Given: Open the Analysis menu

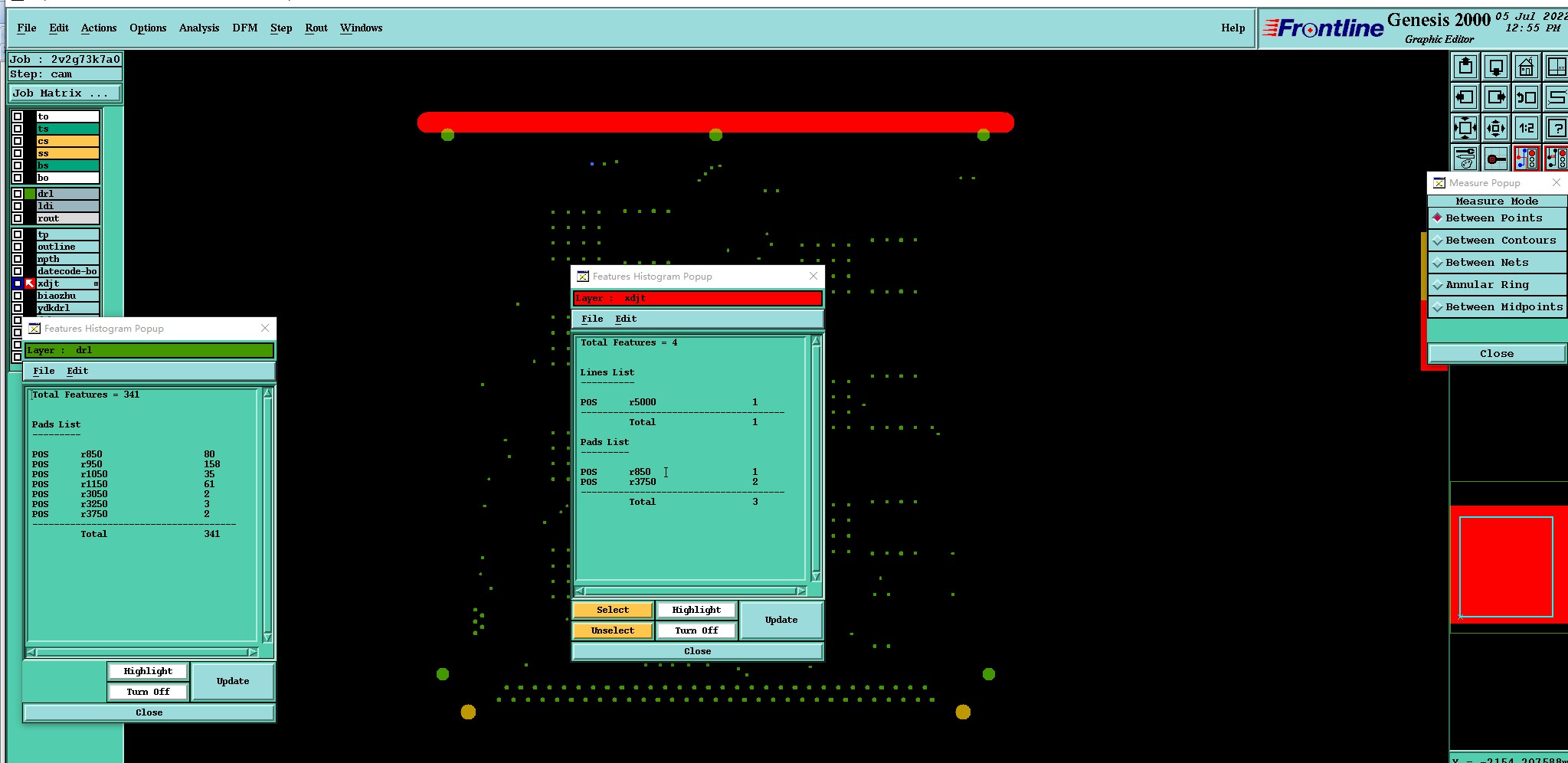Looking at the screenshot, I should point(199,28).
